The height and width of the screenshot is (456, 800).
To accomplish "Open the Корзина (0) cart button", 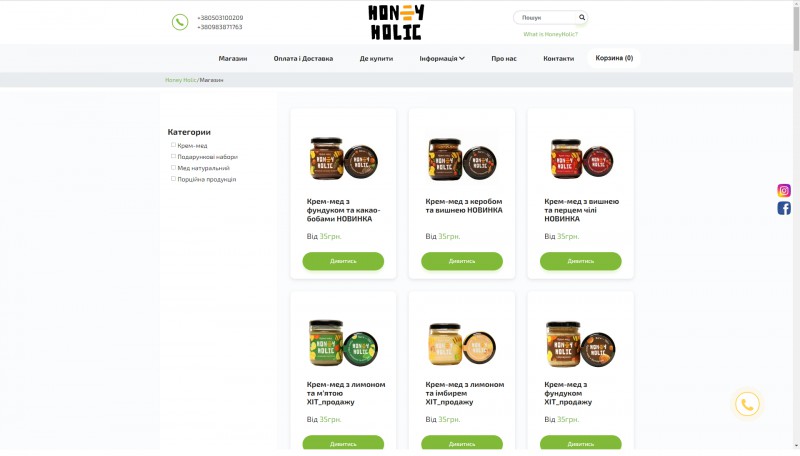I will (x=614, y=58).
